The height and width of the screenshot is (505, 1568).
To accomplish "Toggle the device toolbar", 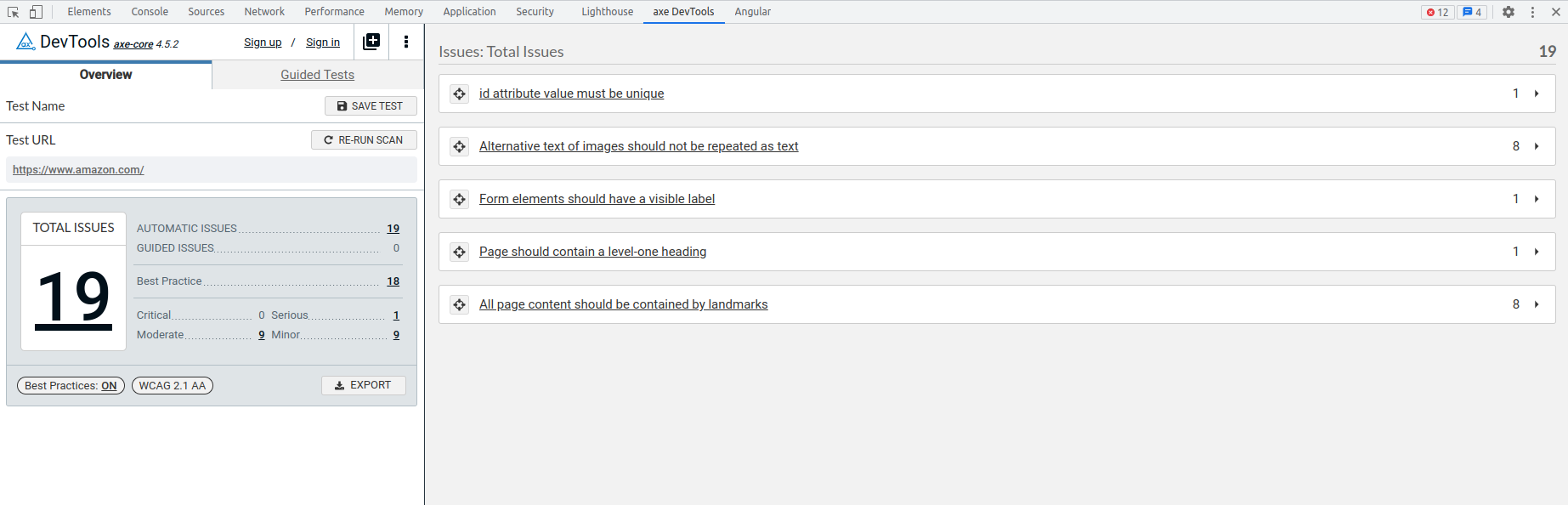I will (34, 11).
